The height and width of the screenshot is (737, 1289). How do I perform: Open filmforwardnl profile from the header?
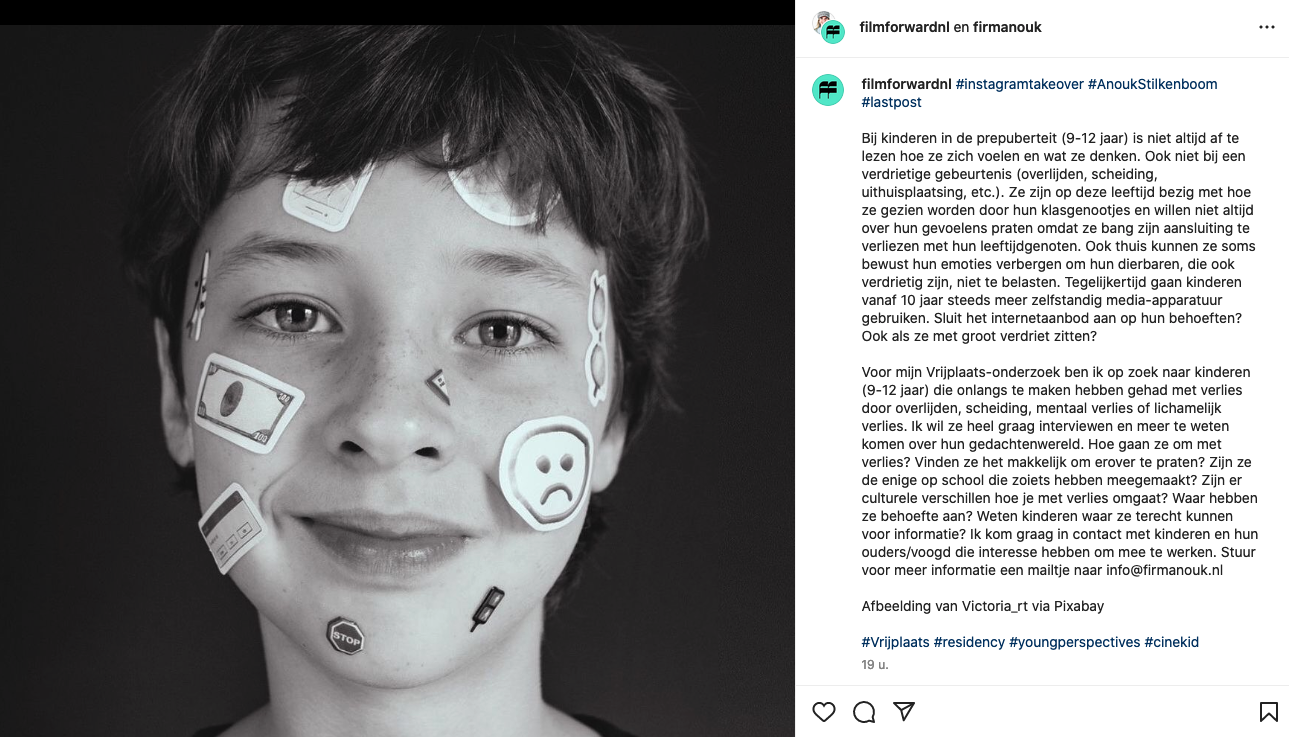click(905, 27)
